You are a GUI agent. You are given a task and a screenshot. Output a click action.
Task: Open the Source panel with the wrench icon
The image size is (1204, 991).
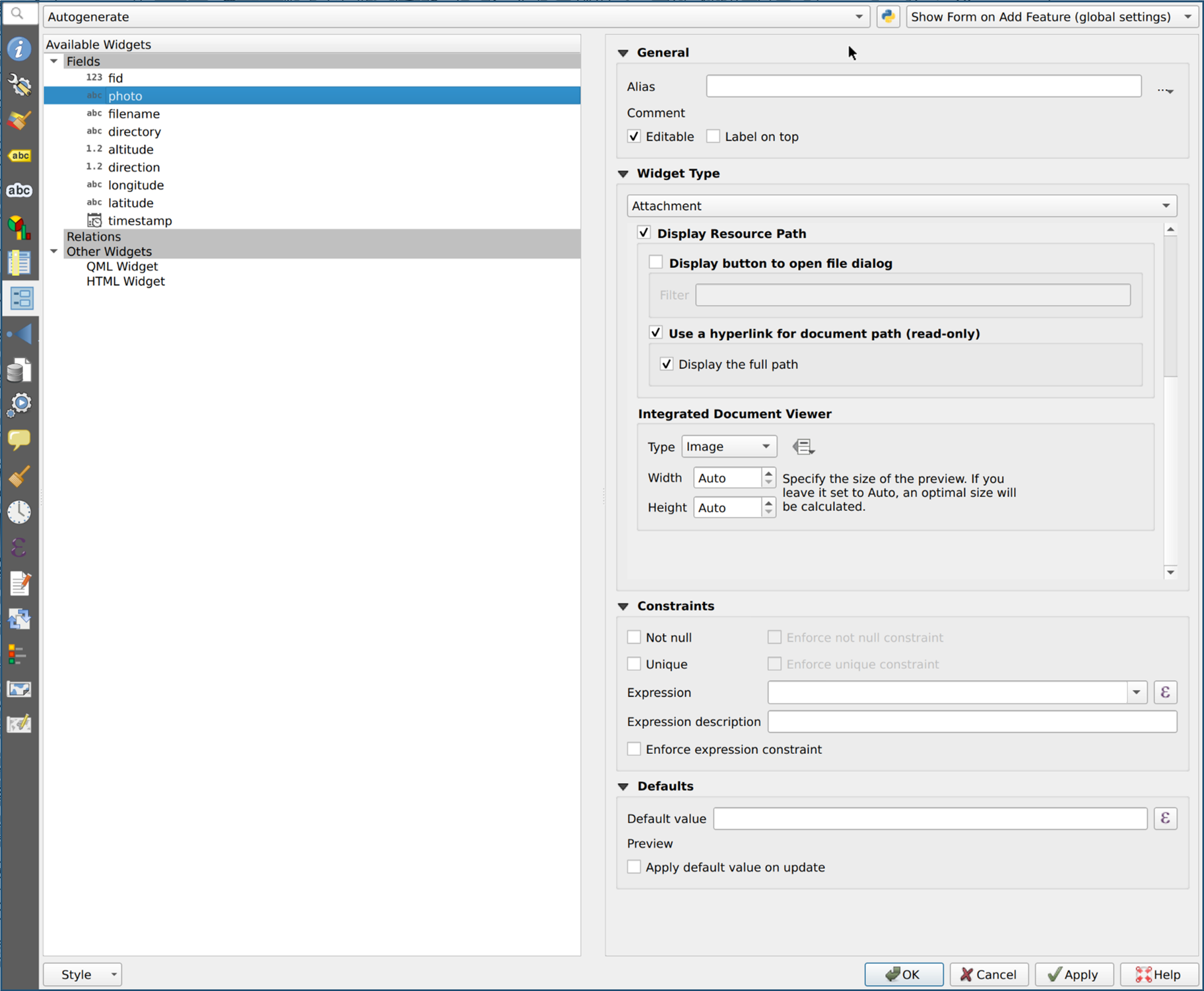coord(19,85)
